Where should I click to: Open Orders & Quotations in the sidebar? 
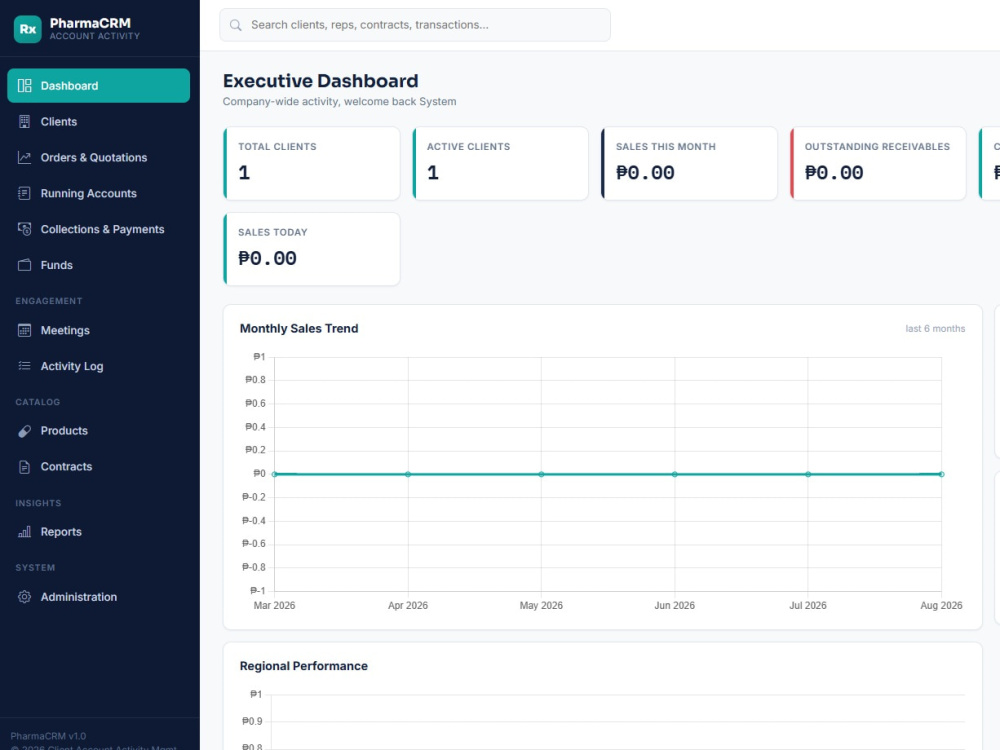tap(98, 158)
